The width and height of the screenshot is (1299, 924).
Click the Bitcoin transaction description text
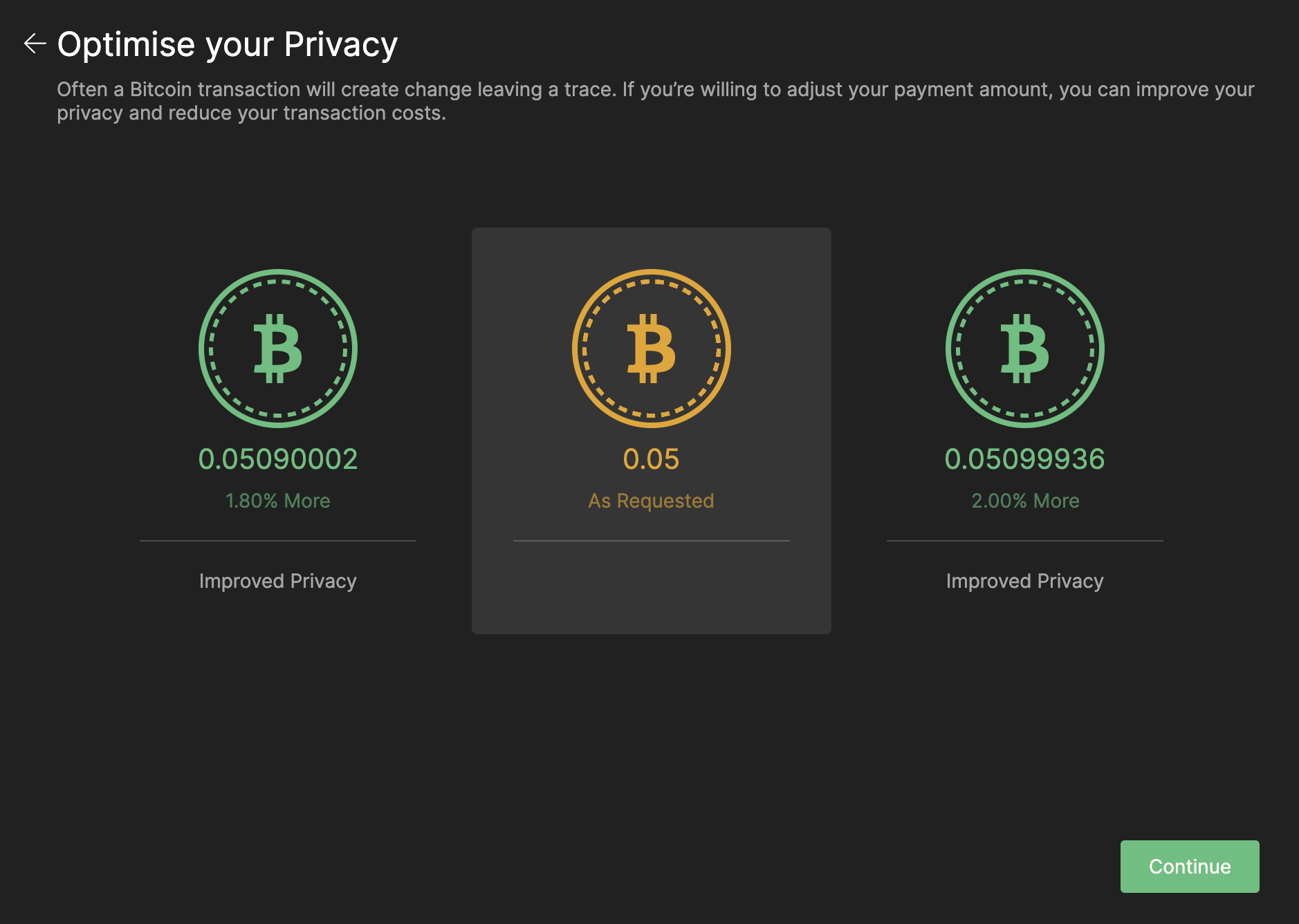(x=656, y=101)
